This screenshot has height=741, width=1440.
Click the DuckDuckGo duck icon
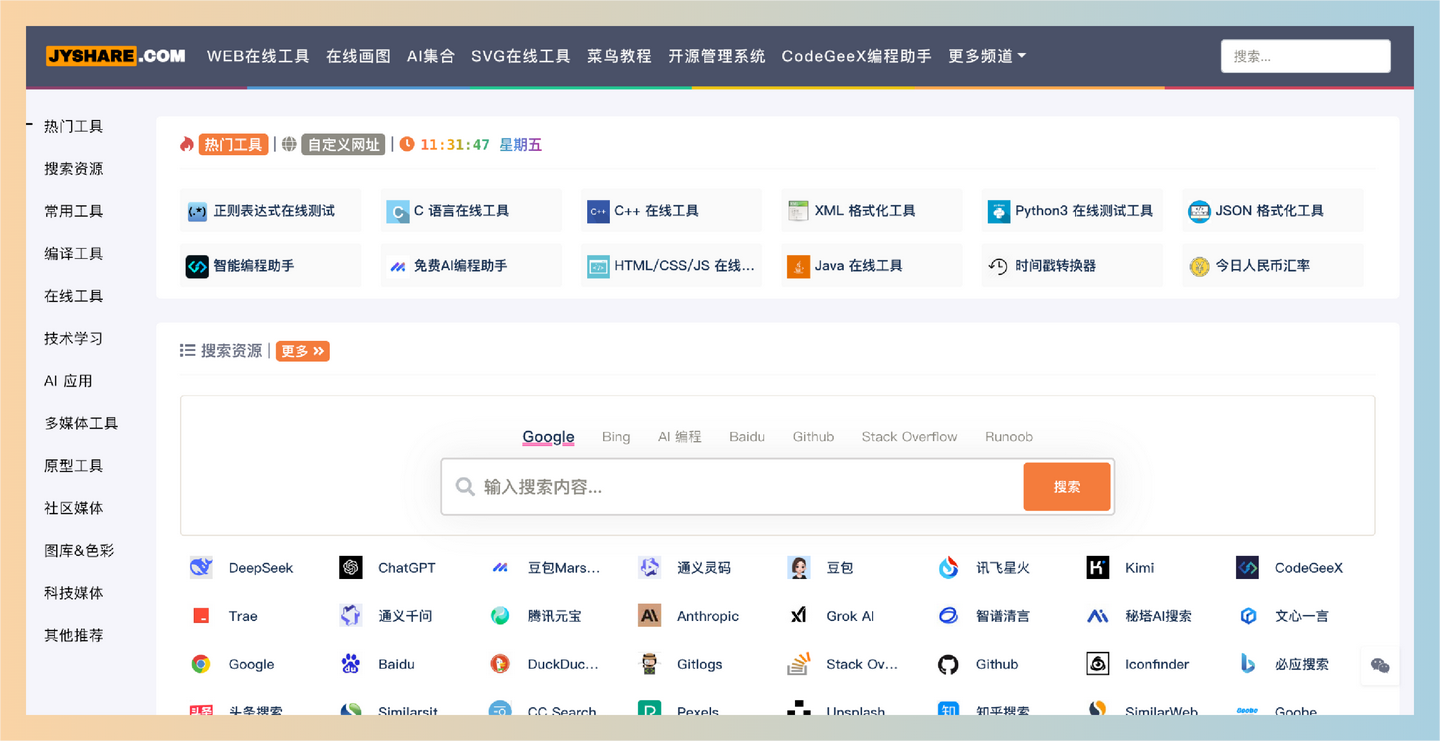coord(500,664)
